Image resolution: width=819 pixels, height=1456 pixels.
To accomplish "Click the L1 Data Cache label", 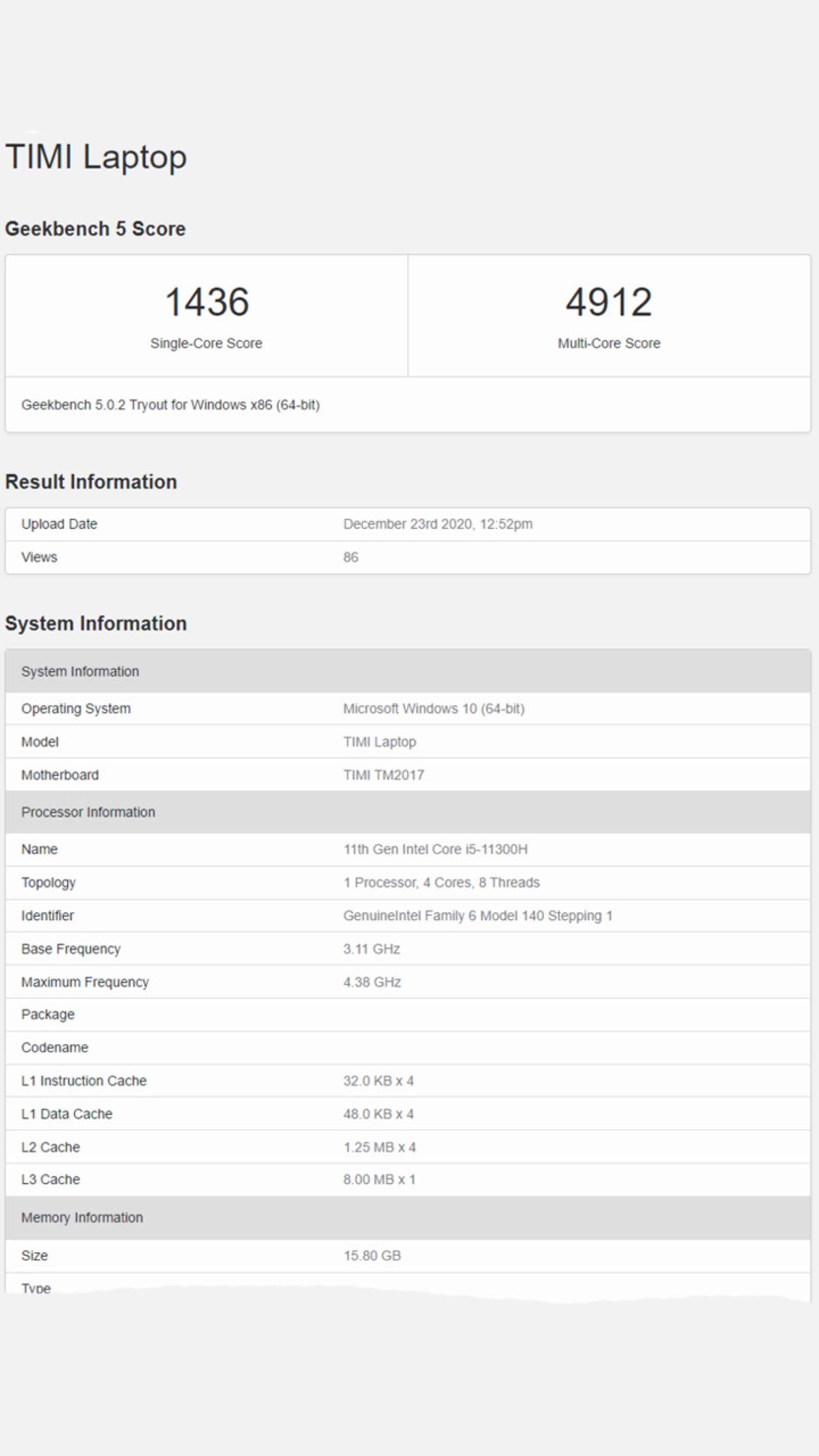I will pyautogui.click(x=67, y=1113).
